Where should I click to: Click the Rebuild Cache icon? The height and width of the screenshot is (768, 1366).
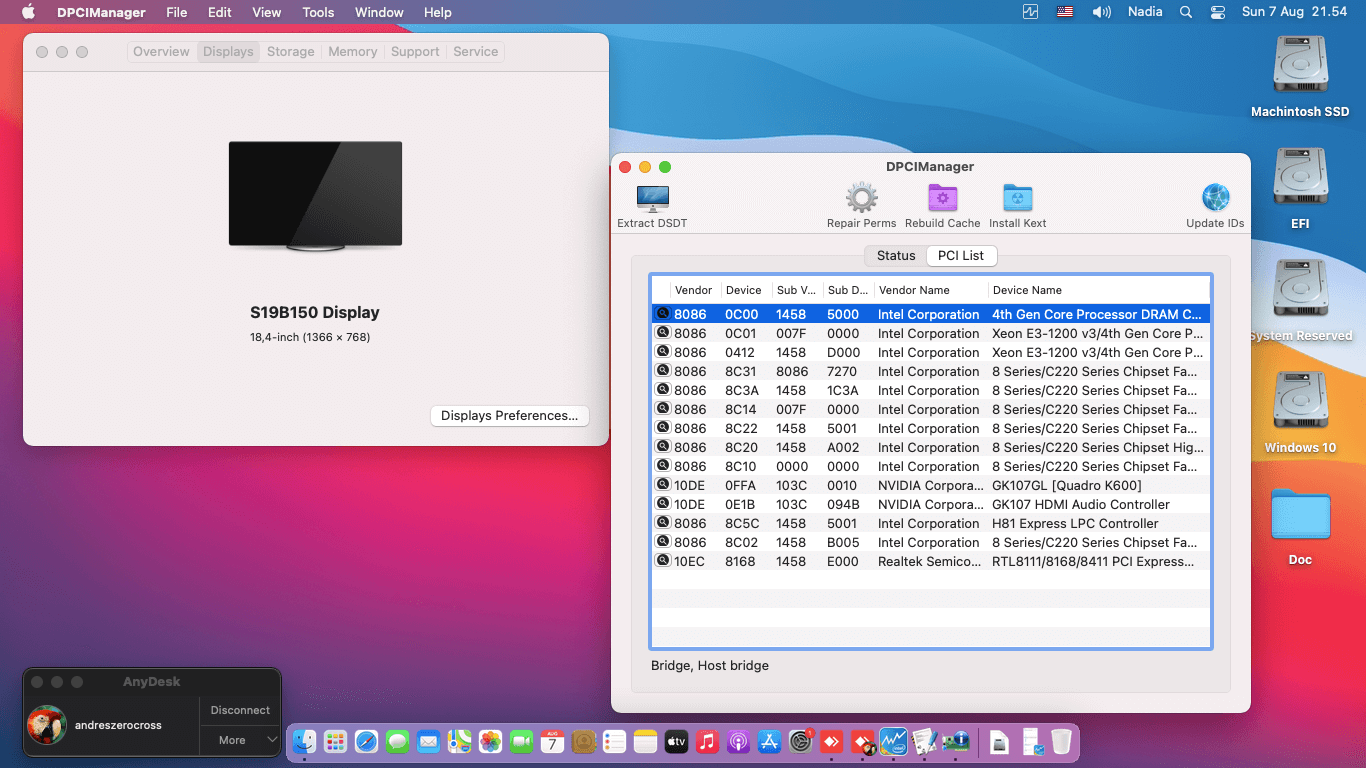[942, 198]
